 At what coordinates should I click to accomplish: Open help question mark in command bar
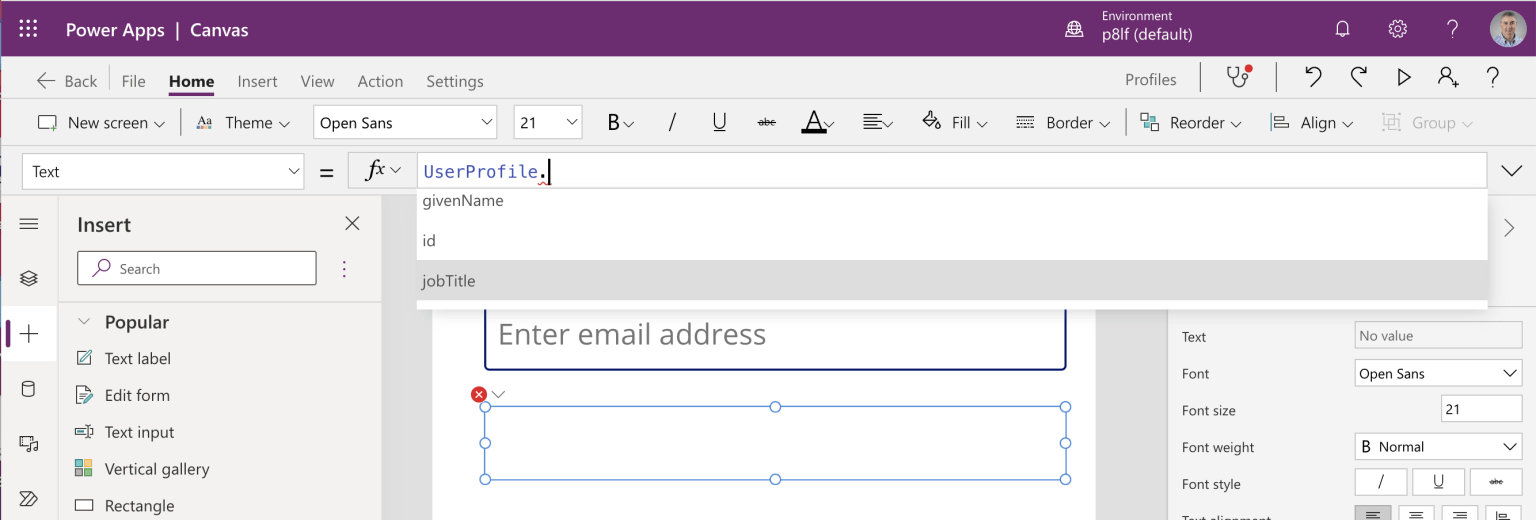click(1493, 77)
